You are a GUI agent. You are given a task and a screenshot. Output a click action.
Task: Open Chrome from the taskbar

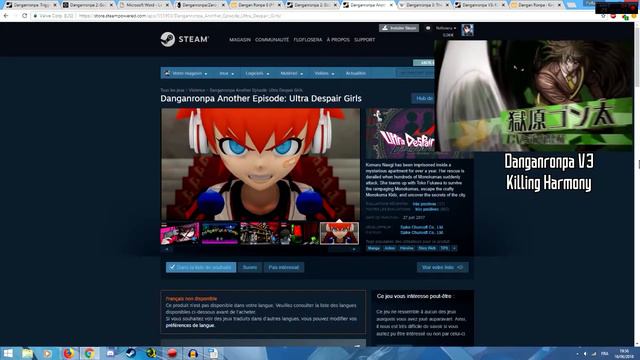(x=89, y=353)
